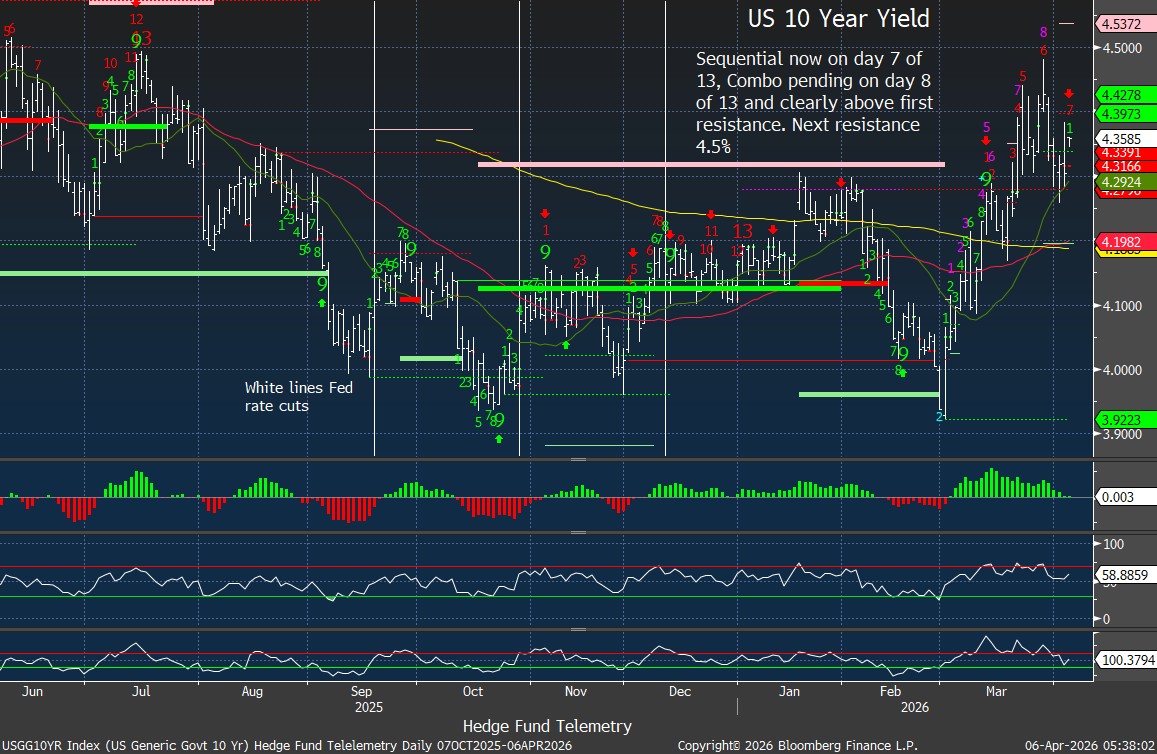Click the red down arrow above the latest red 7
1157x754 pixels.
[1068, 93]
